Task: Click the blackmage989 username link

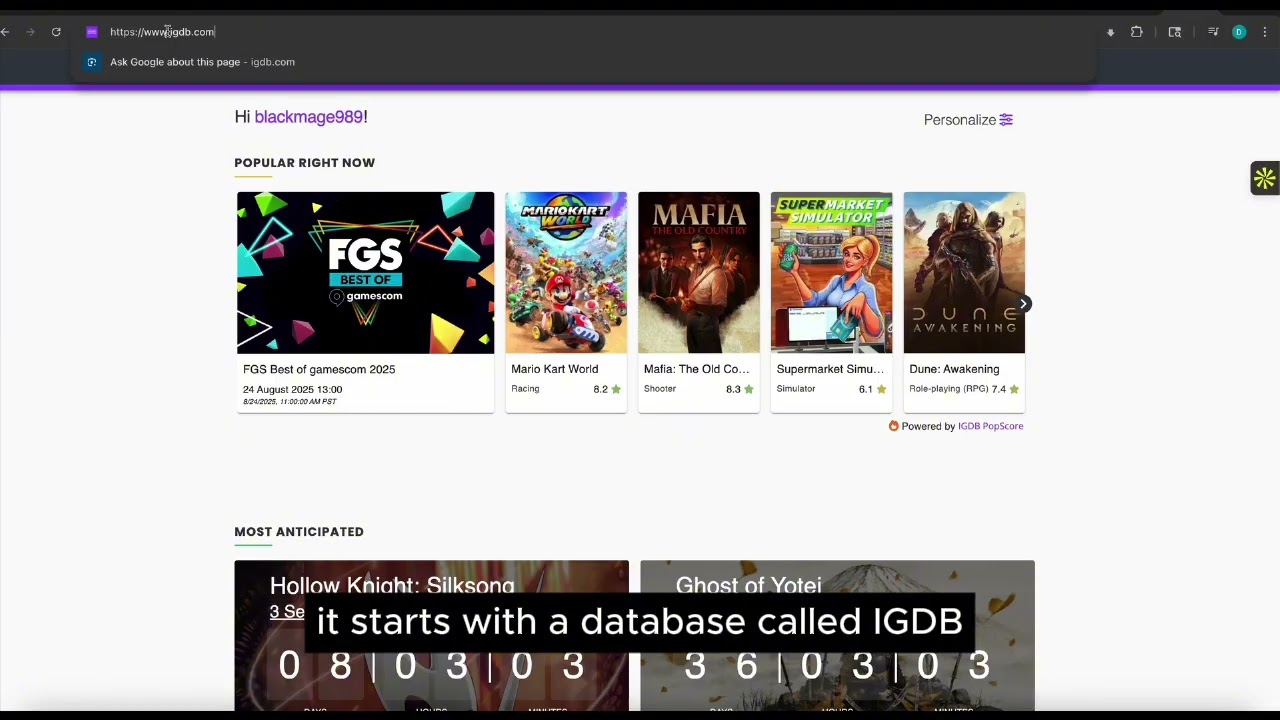Action: point(308,117)
